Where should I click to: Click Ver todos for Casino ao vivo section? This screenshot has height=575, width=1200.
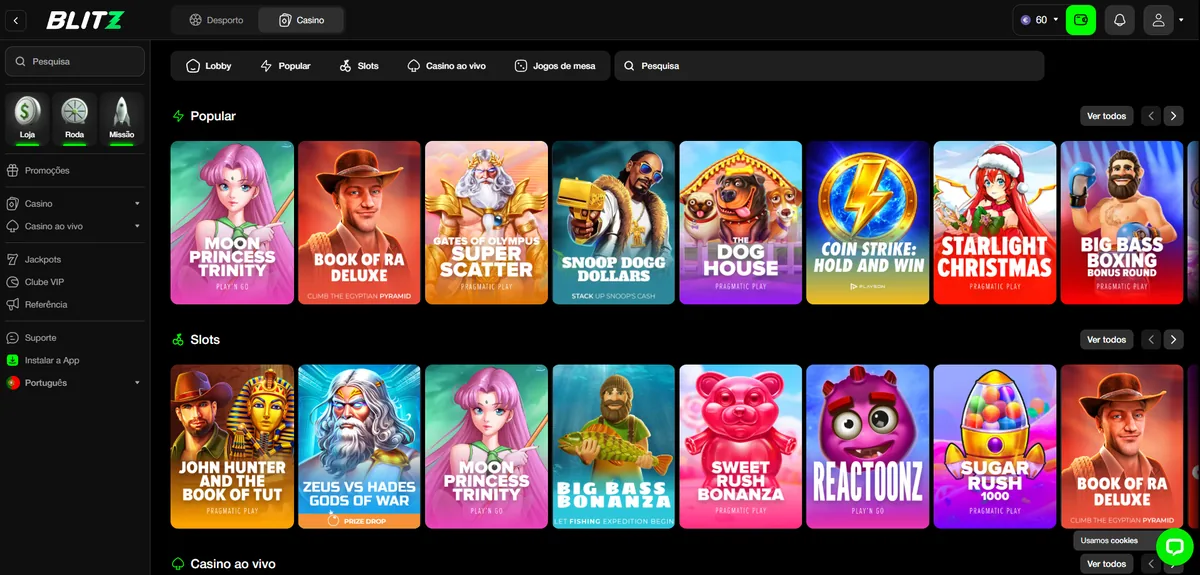click(x=1107, y=564)
